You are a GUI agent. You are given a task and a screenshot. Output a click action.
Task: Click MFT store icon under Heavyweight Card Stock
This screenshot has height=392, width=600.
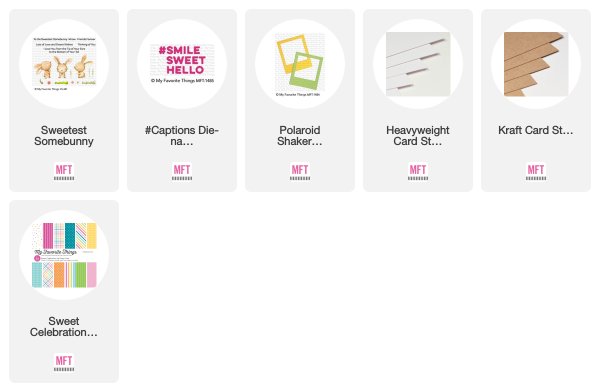pos(418,172)
